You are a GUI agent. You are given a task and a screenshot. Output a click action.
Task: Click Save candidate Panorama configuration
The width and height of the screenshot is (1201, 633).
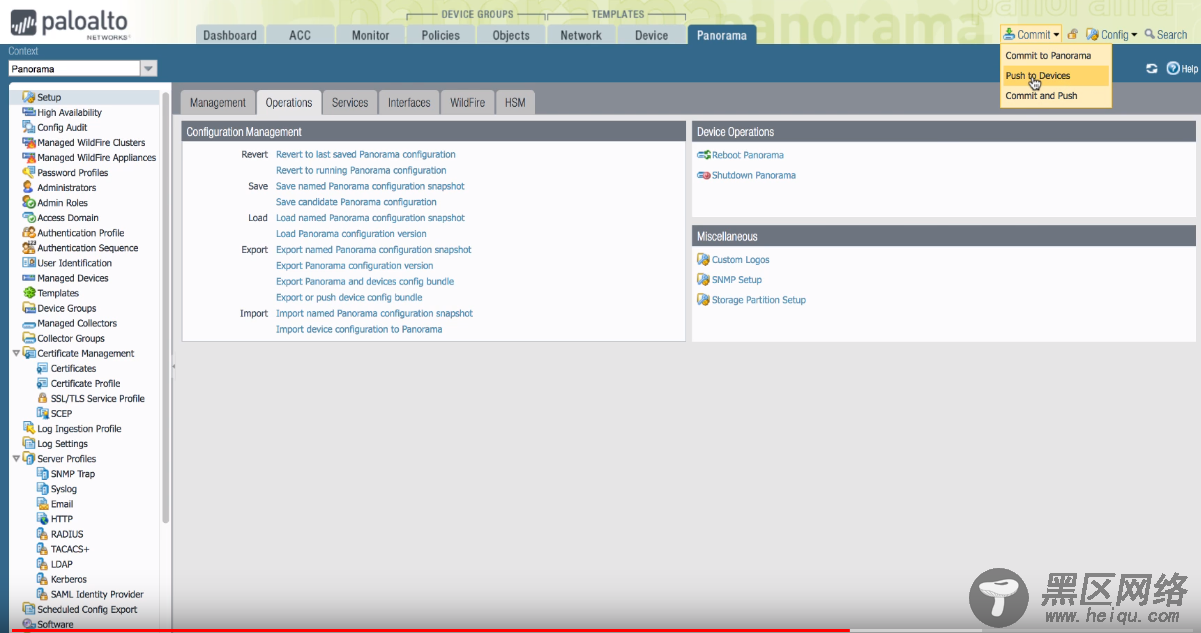356,202
